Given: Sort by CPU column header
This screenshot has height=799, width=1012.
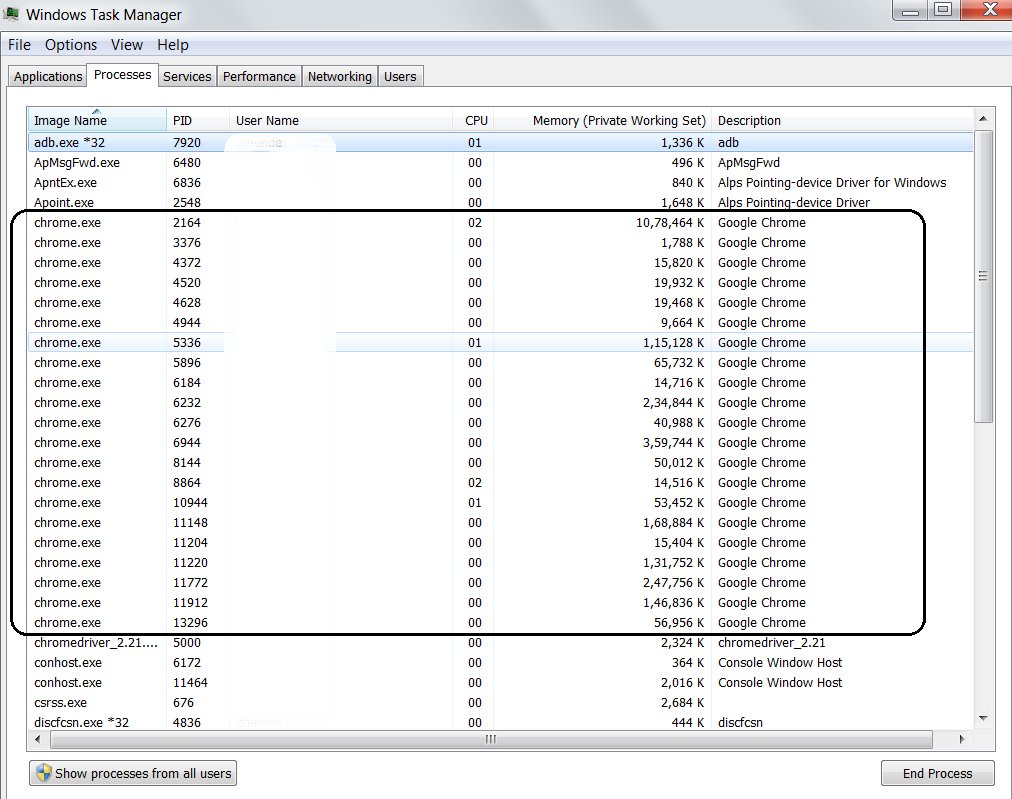Looking at the screenshot, I should point(473,121).
